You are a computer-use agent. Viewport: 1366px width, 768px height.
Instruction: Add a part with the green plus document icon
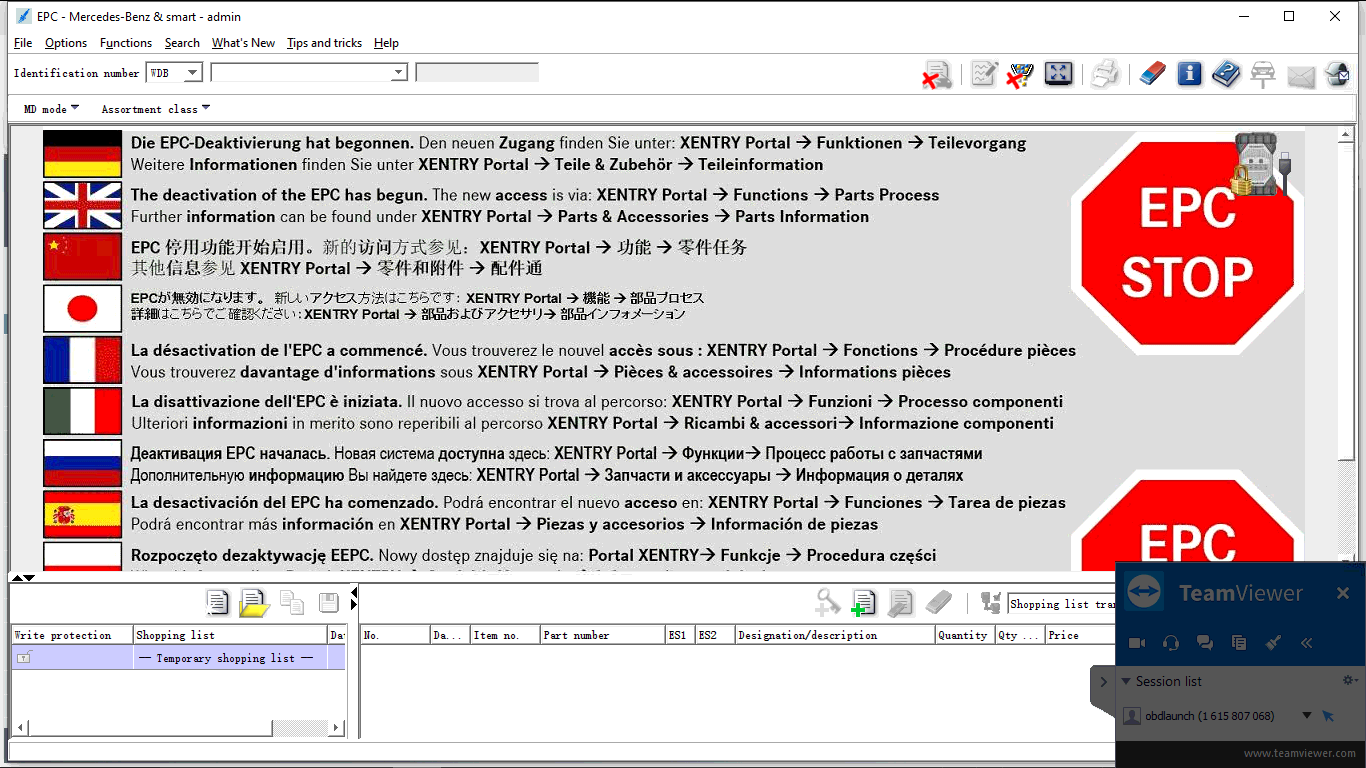coord(863,602)
